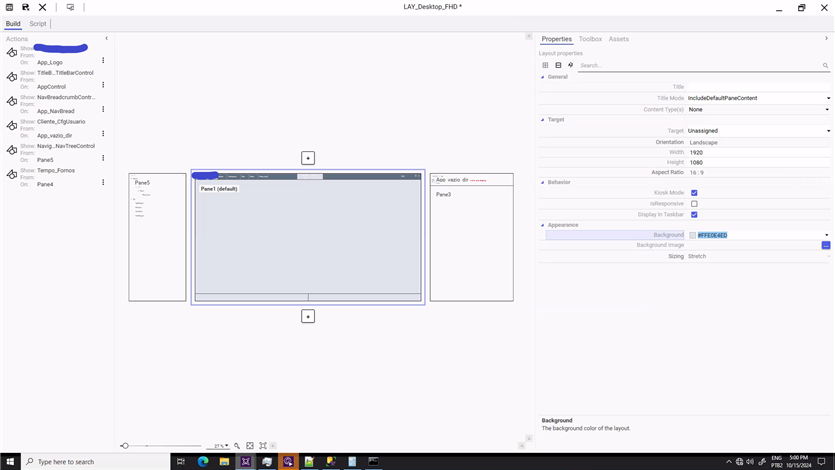Open options menu for the App_Logo action
The height and width of the screenshot is (470, 835).
[x=103, y=60]
